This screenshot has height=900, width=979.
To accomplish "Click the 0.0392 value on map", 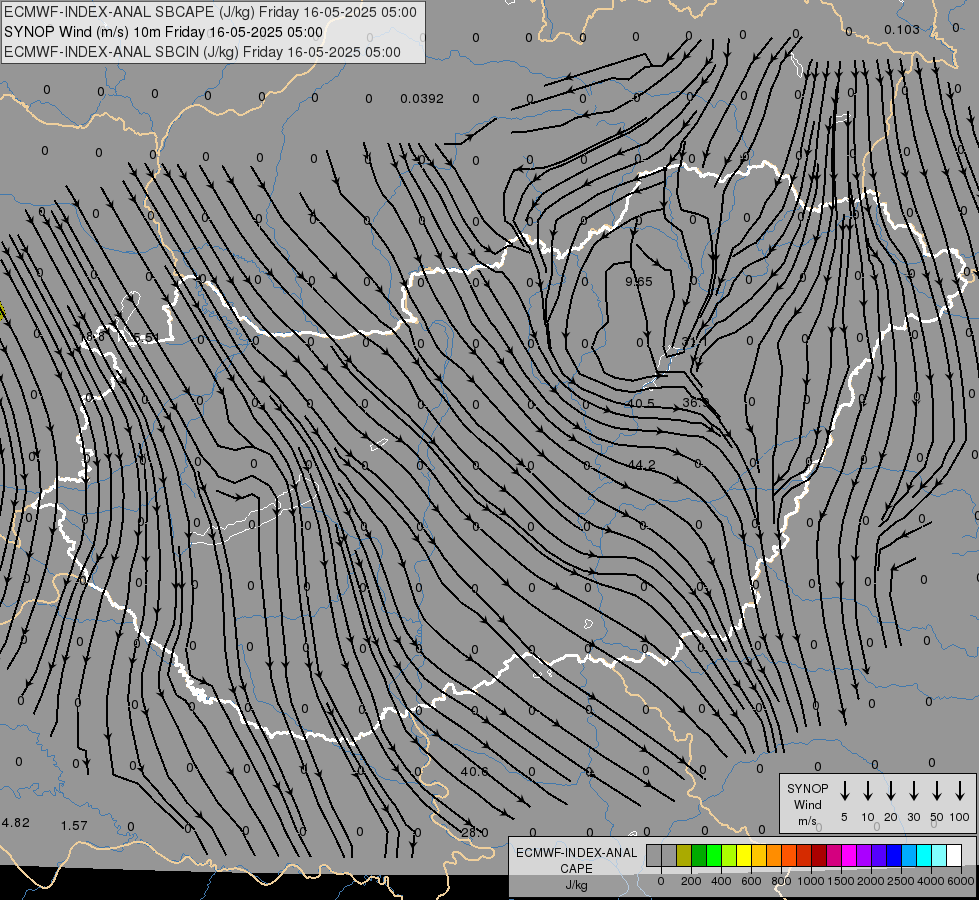I will click(422, 99).
